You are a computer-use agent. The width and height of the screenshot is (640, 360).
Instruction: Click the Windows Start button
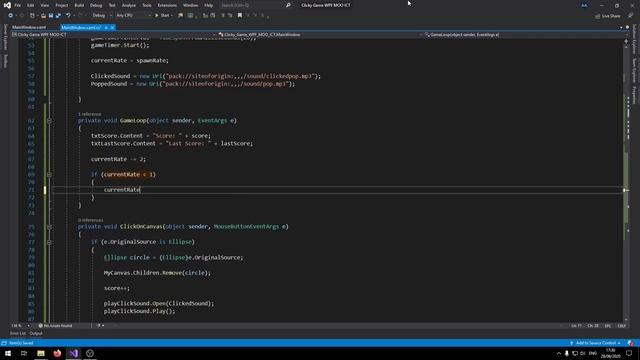coord(8,353)
